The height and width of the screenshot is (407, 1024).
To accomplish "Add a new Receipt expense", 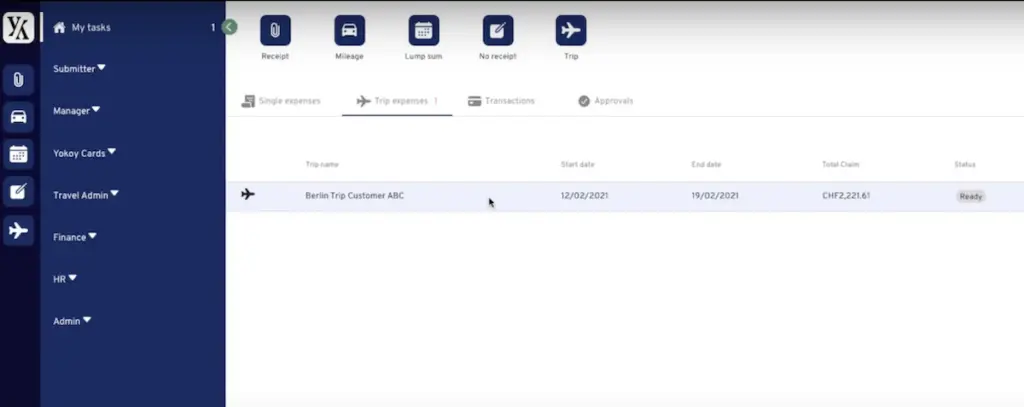I will pos(276,31).
